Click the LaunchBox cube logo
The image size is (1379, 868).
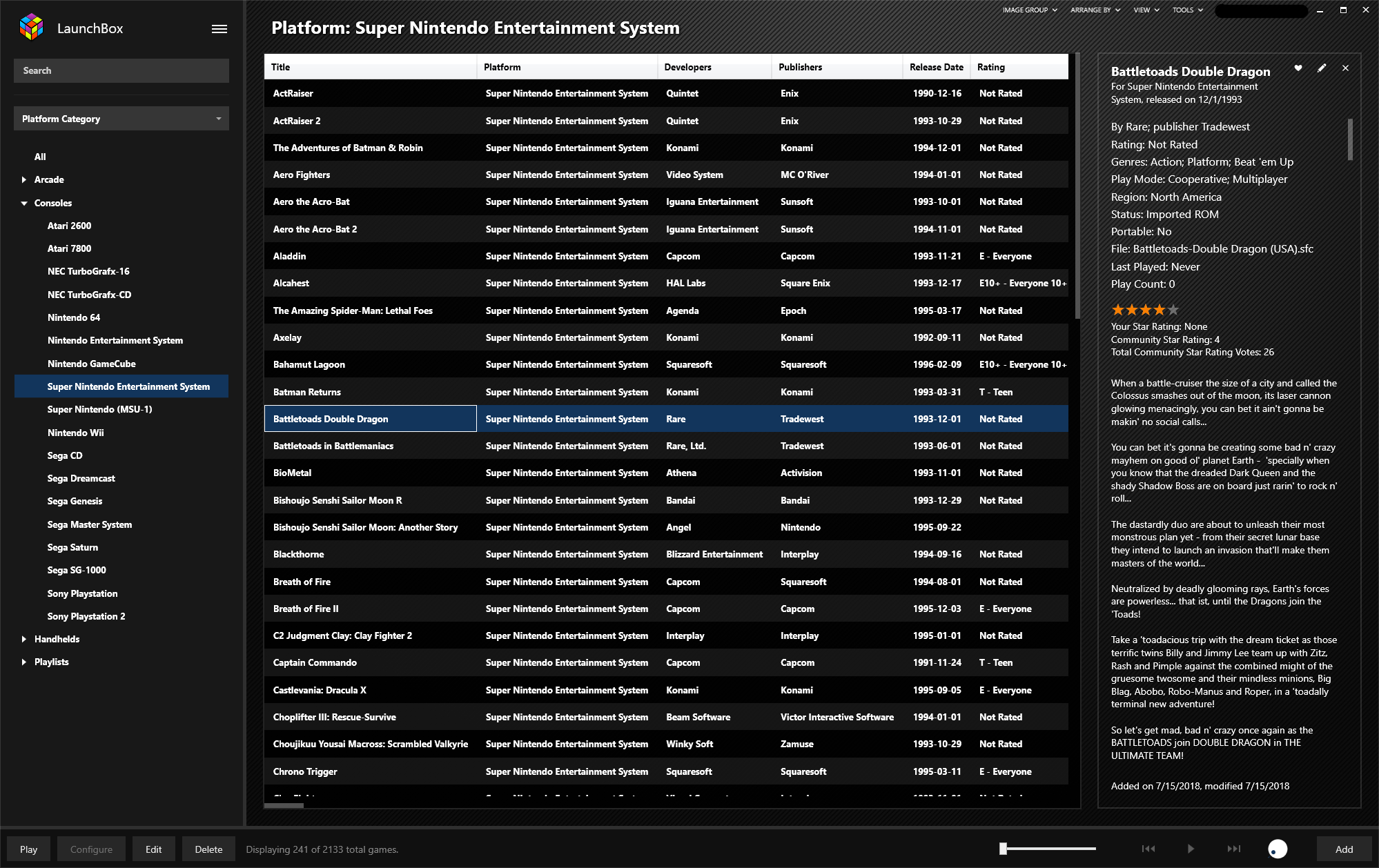click(31, 28)
